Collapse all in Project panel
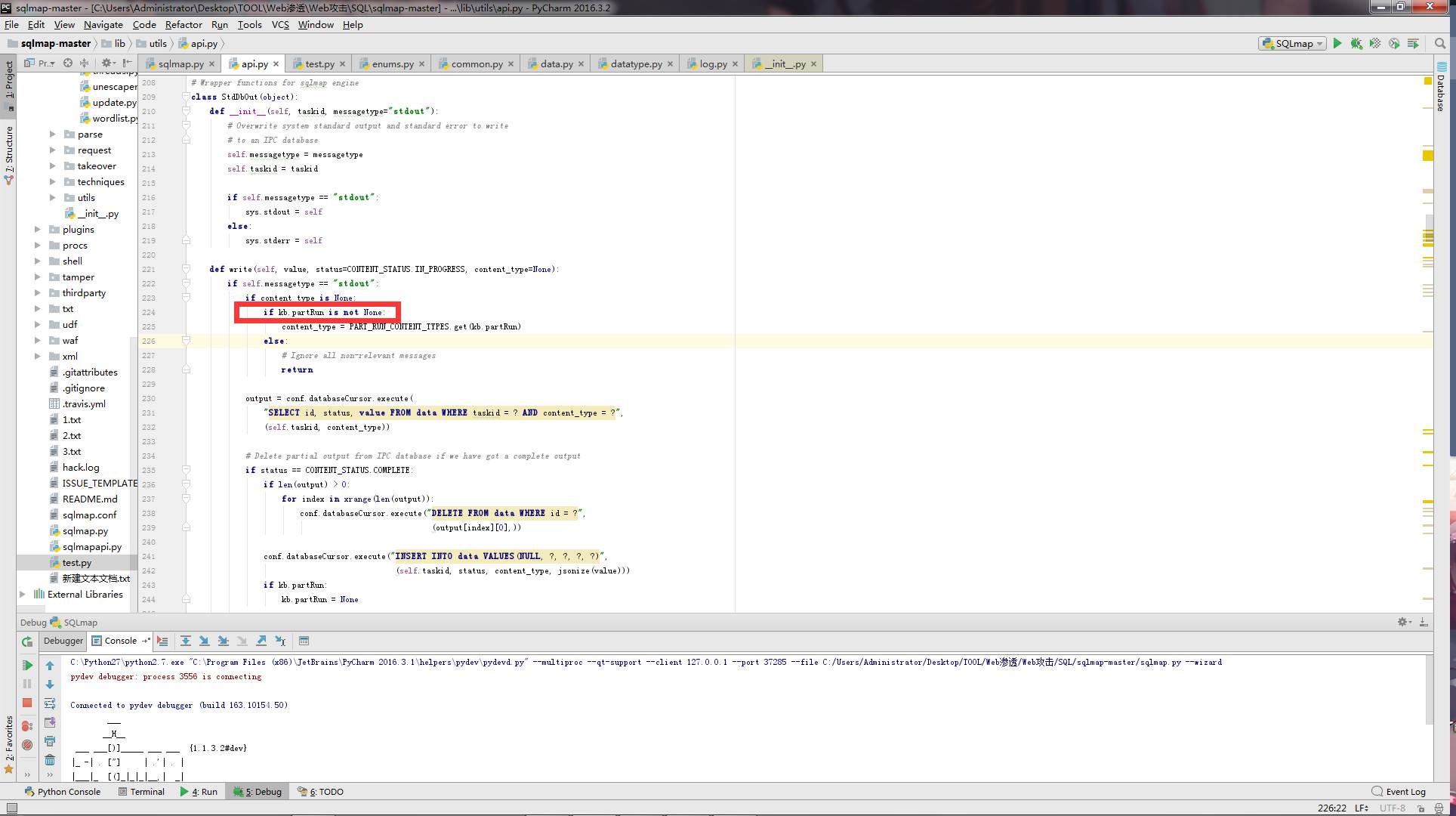Screen dimensions: 1456x816 84,63
